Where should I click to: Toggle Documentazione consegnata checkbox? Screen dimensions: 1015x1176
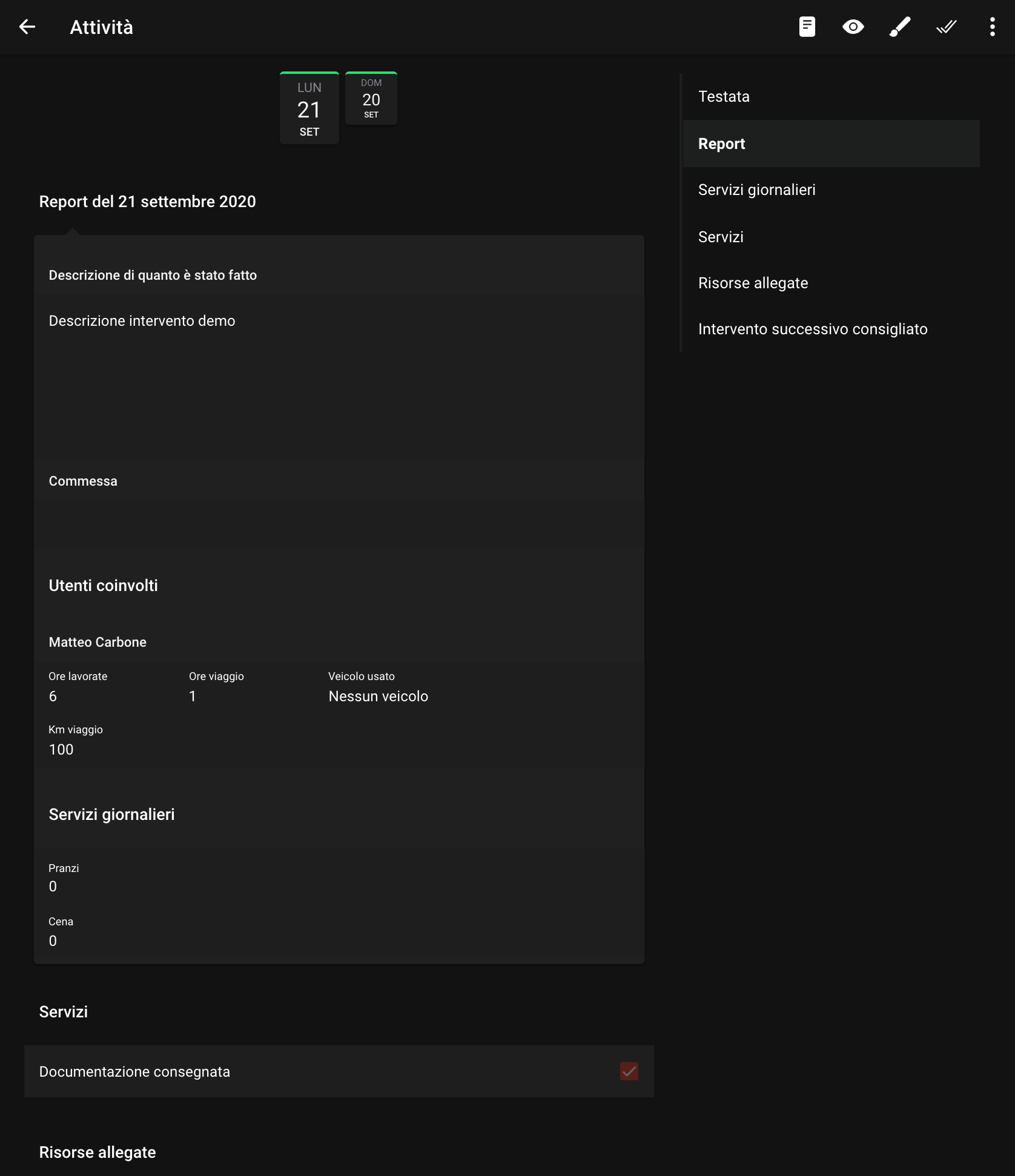[x=629, y=1071]
